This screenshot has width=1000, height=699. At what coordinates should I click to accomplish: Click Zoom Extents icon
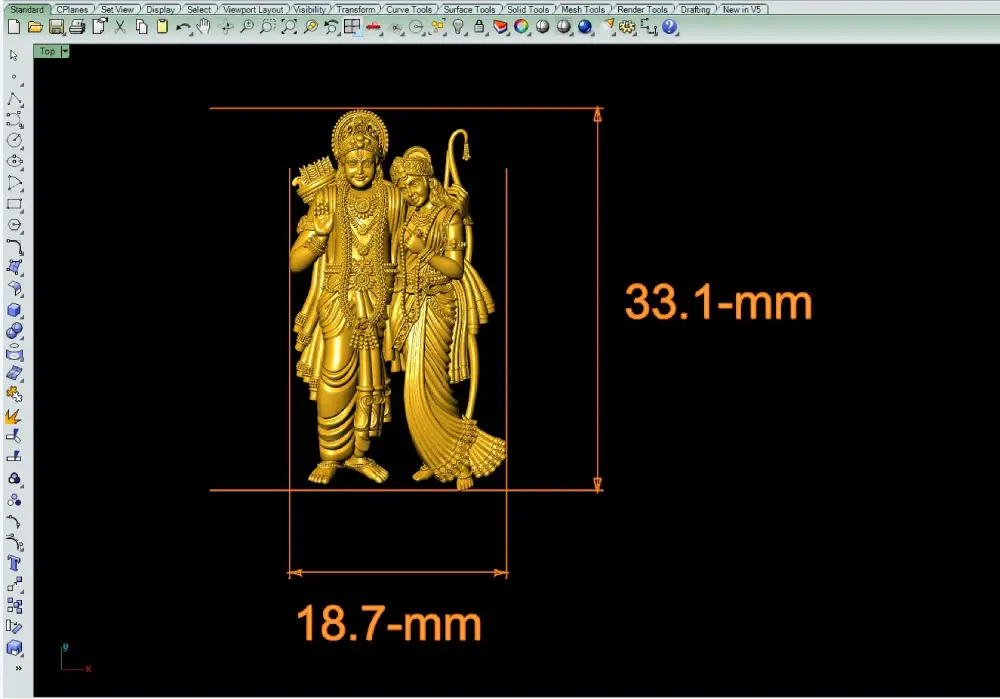288,27
